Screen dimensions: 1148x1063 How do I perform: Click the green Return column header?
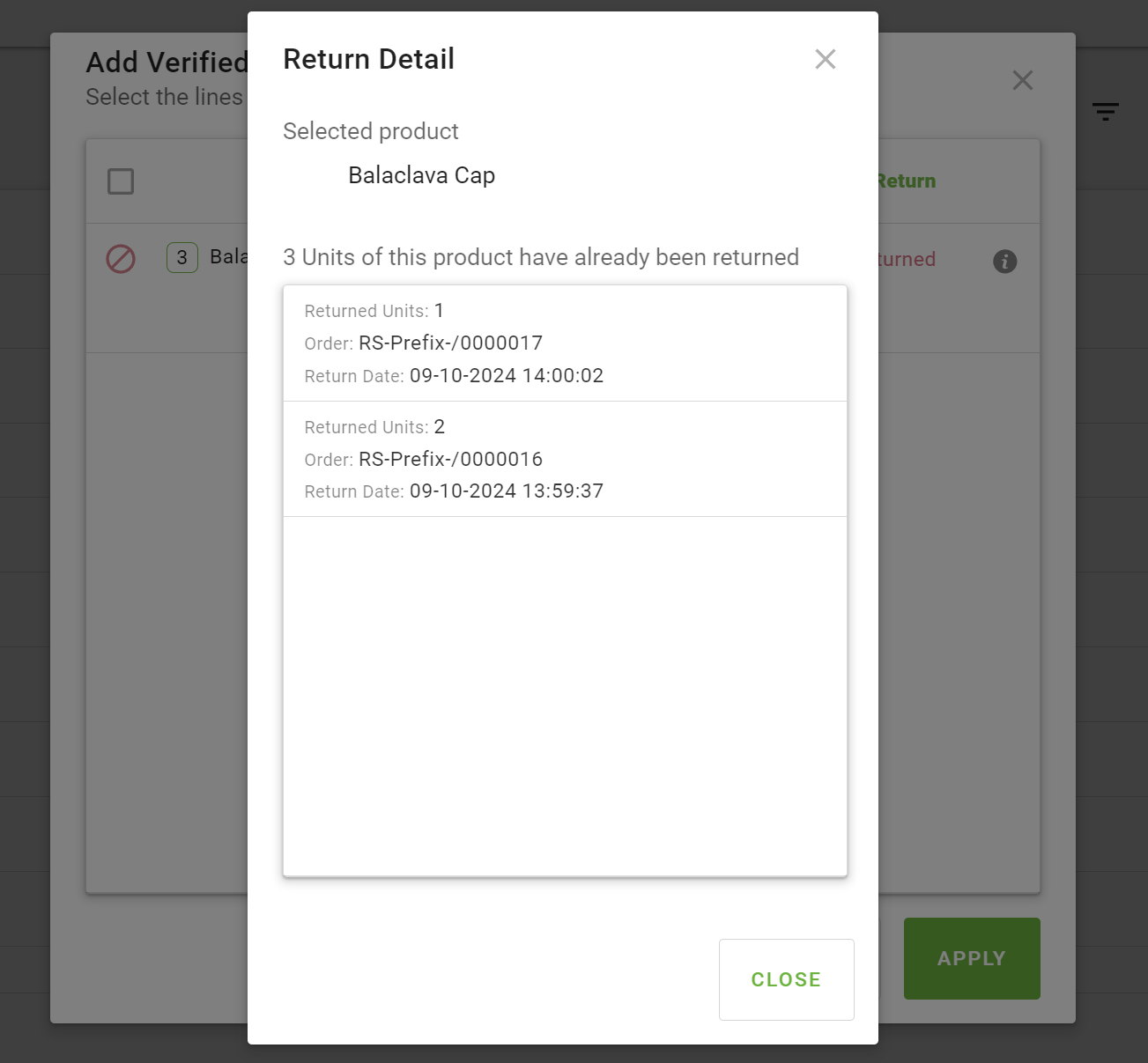(907, 181)
